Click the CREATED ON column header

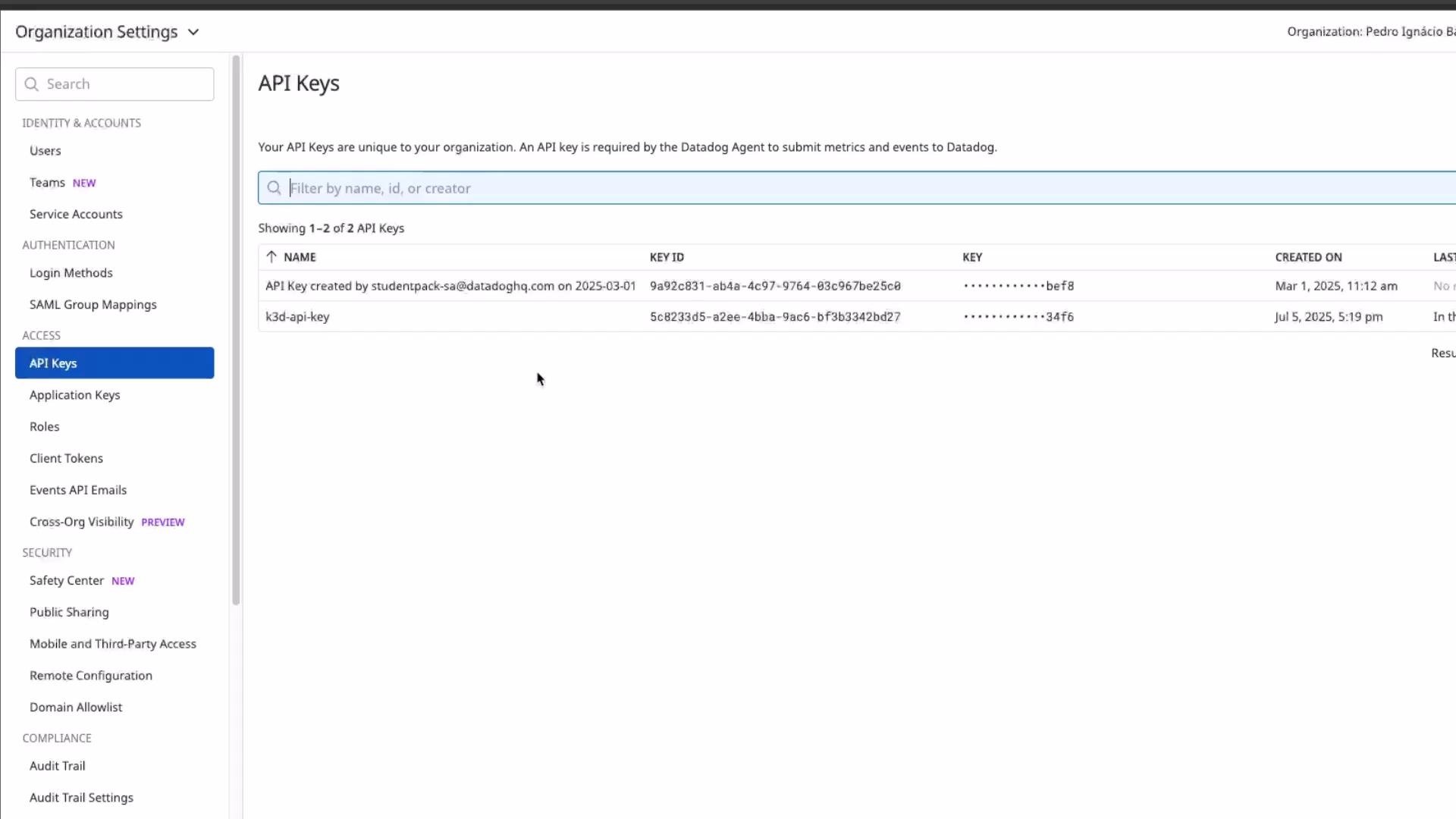tap(1308, 258)
